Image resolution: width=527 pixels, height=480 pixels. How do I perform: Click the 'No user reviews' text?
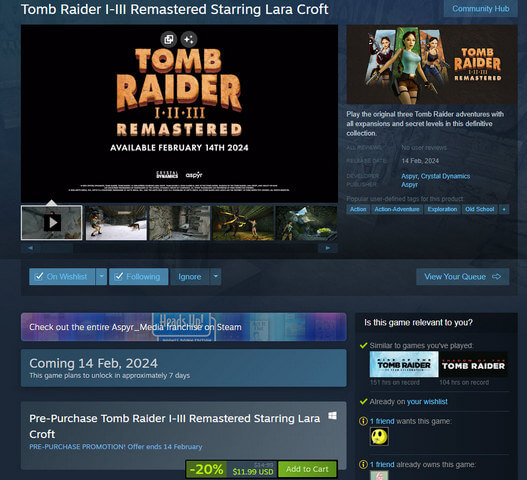click(424, 148)
